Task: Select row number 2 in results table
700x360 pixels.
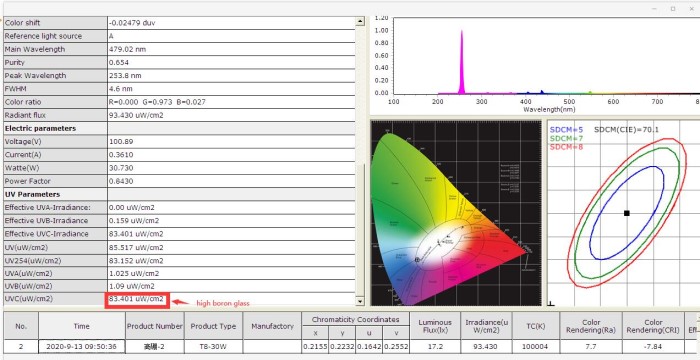Action: (21, 347)
